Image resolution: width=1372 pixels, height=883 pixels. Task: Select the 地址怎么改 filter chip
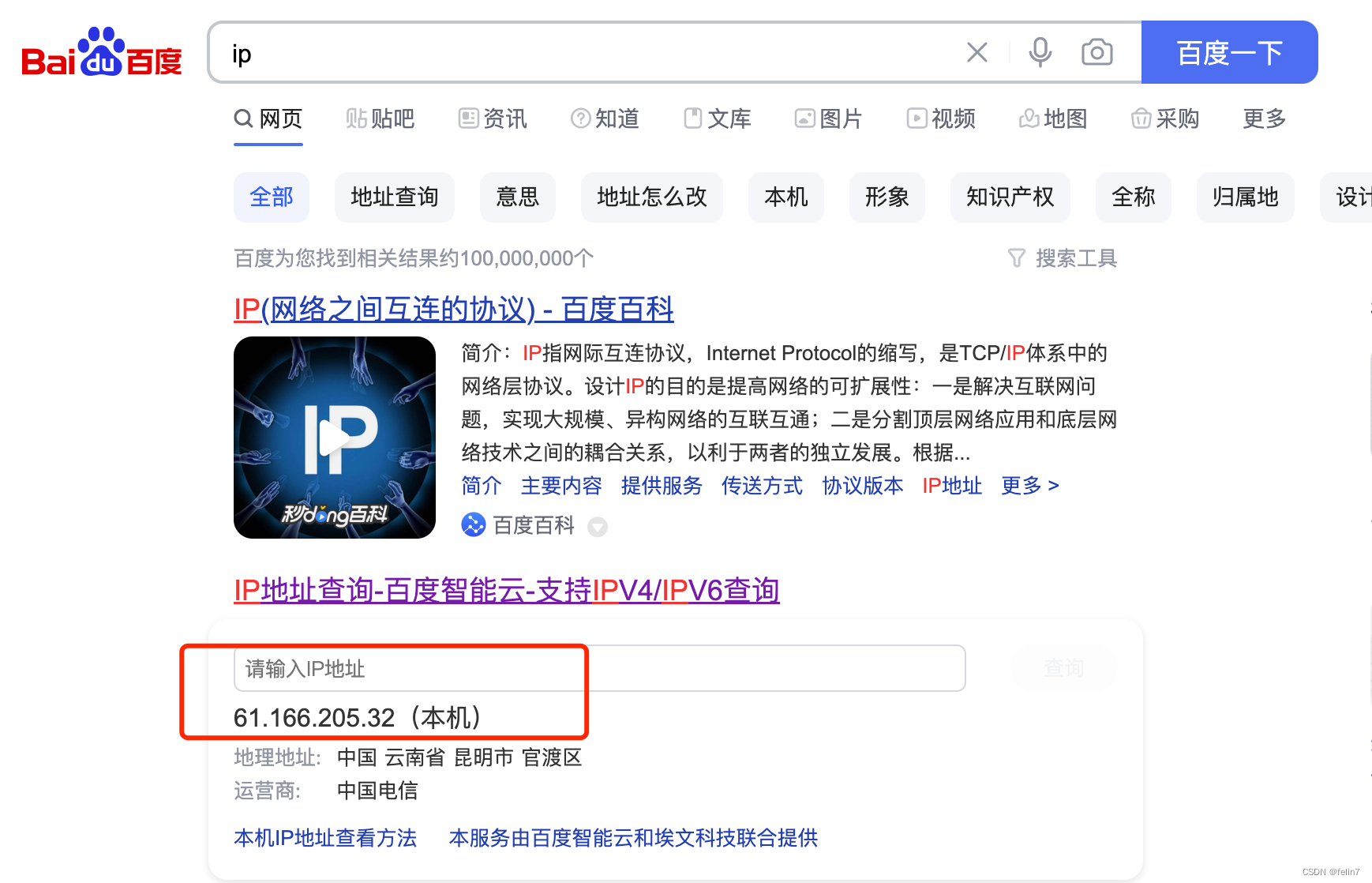tap(652, 197)
